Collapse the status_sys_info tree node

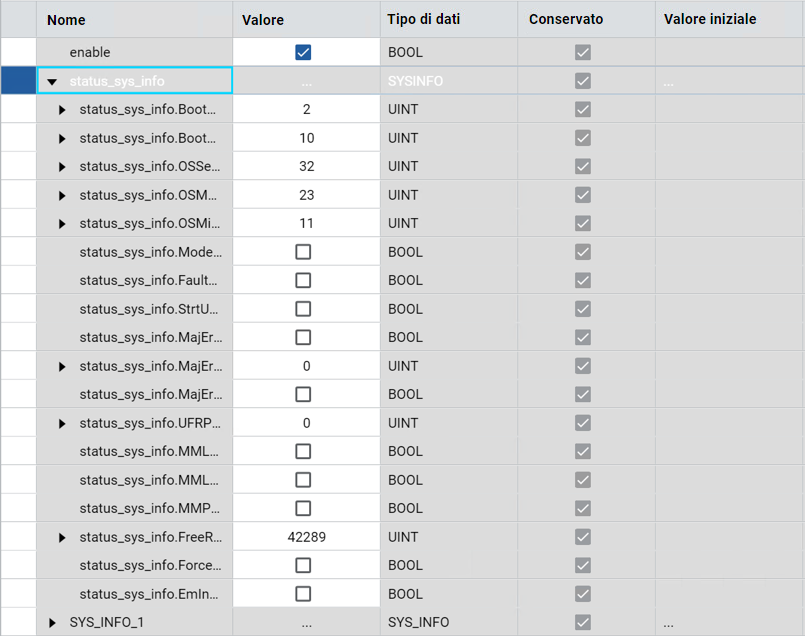pos(52,81)
